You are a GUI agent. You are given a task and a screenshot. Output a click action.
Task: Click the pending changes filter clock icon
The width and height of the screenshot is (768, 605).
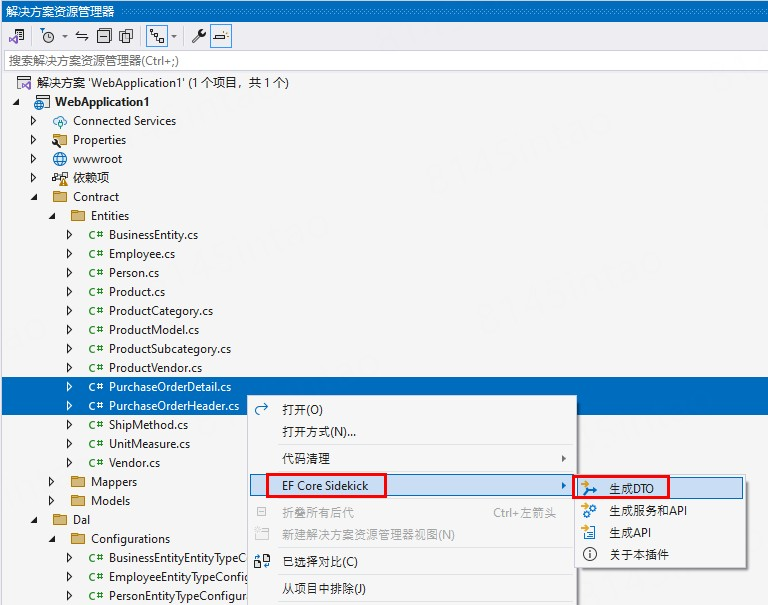pyautogui.click(x=48, y=36)
